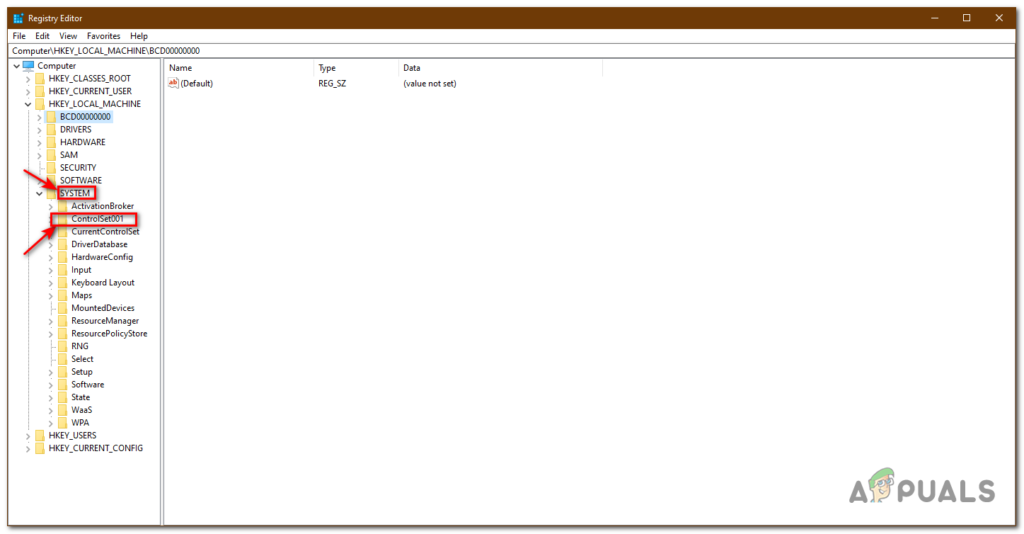Sort values by the Name column header

pyautogui.click(x=239, y=68)
